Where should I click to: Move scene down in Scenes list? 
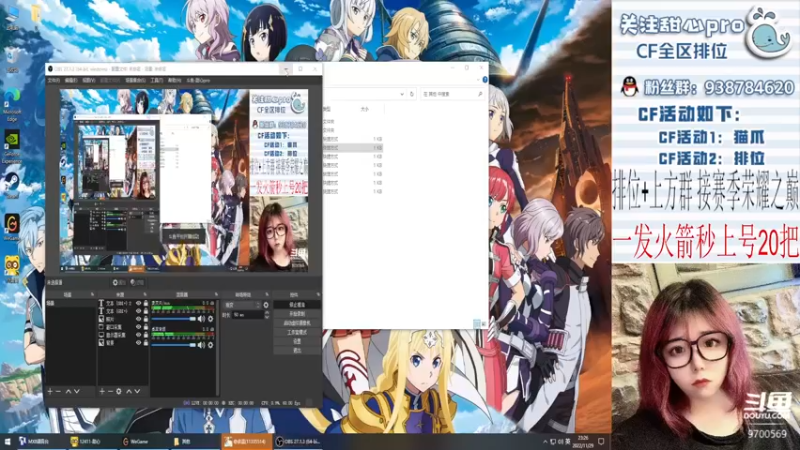77,391
